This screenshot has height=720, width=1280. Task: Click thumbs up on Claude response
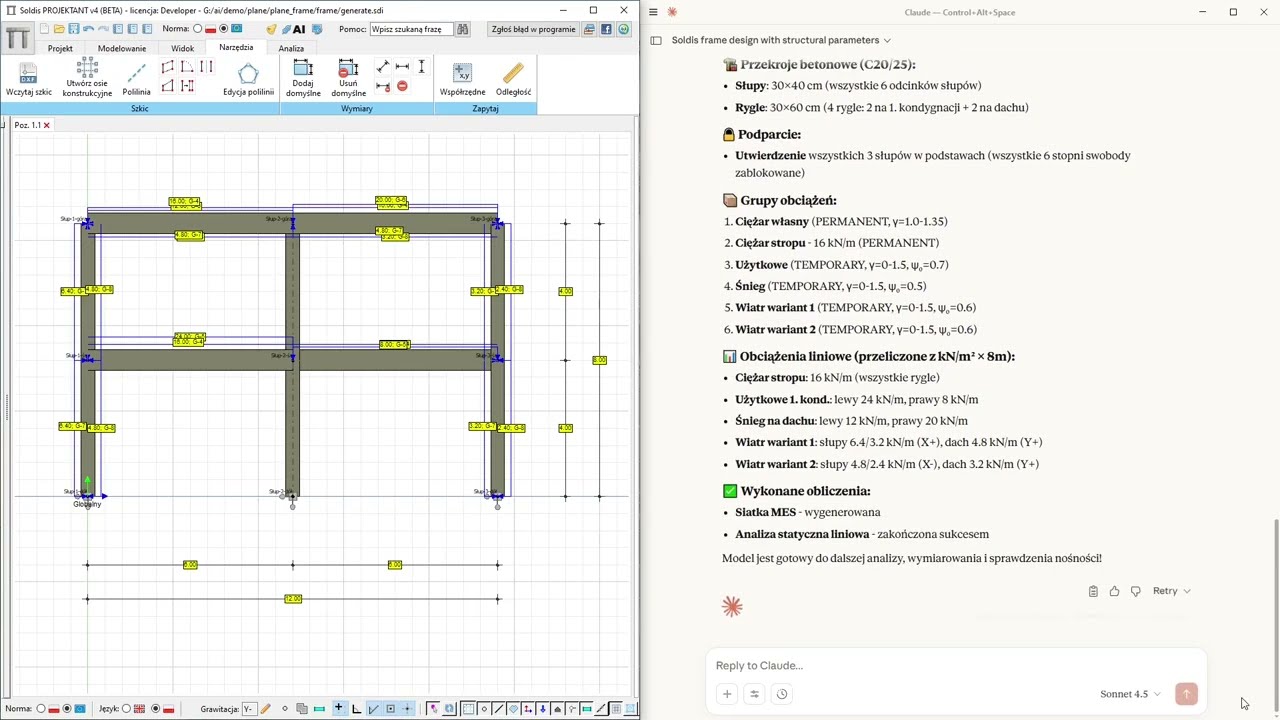coord(1114,591)
